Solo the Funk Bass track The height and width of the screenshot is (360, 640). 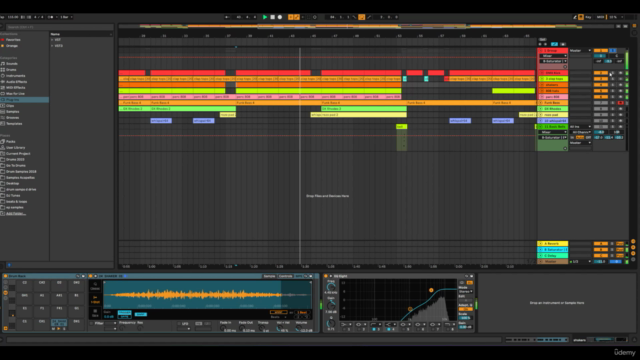point(613,103)
